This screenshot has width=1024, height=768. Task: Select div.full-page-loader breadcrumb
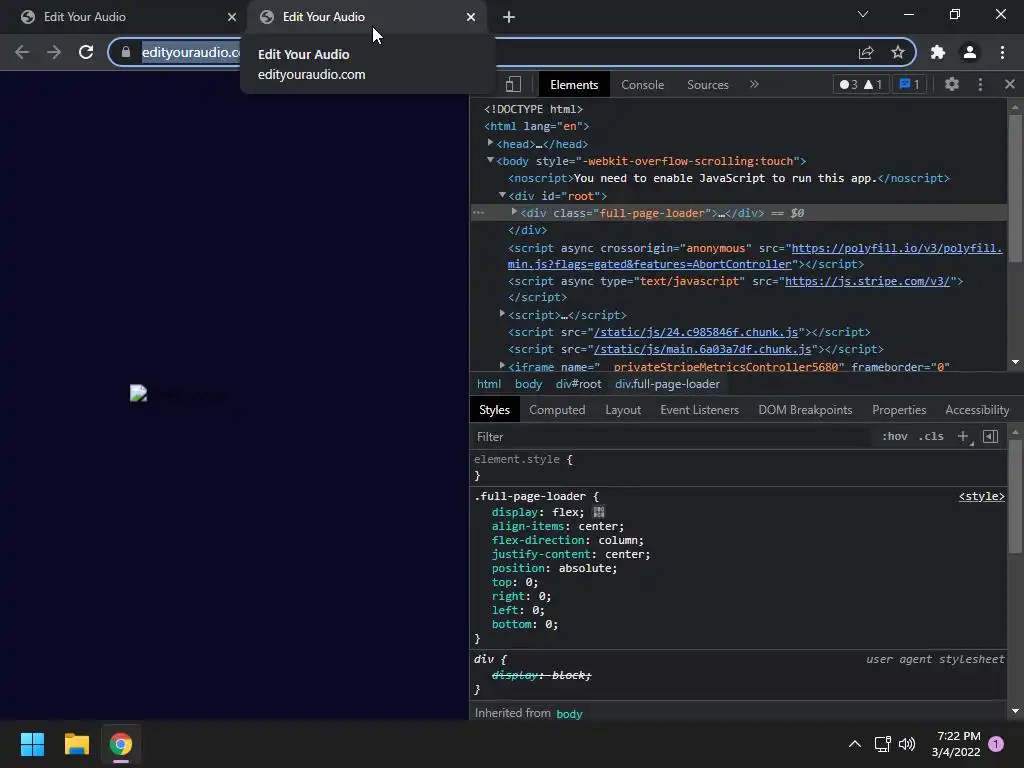click(667, 384)
